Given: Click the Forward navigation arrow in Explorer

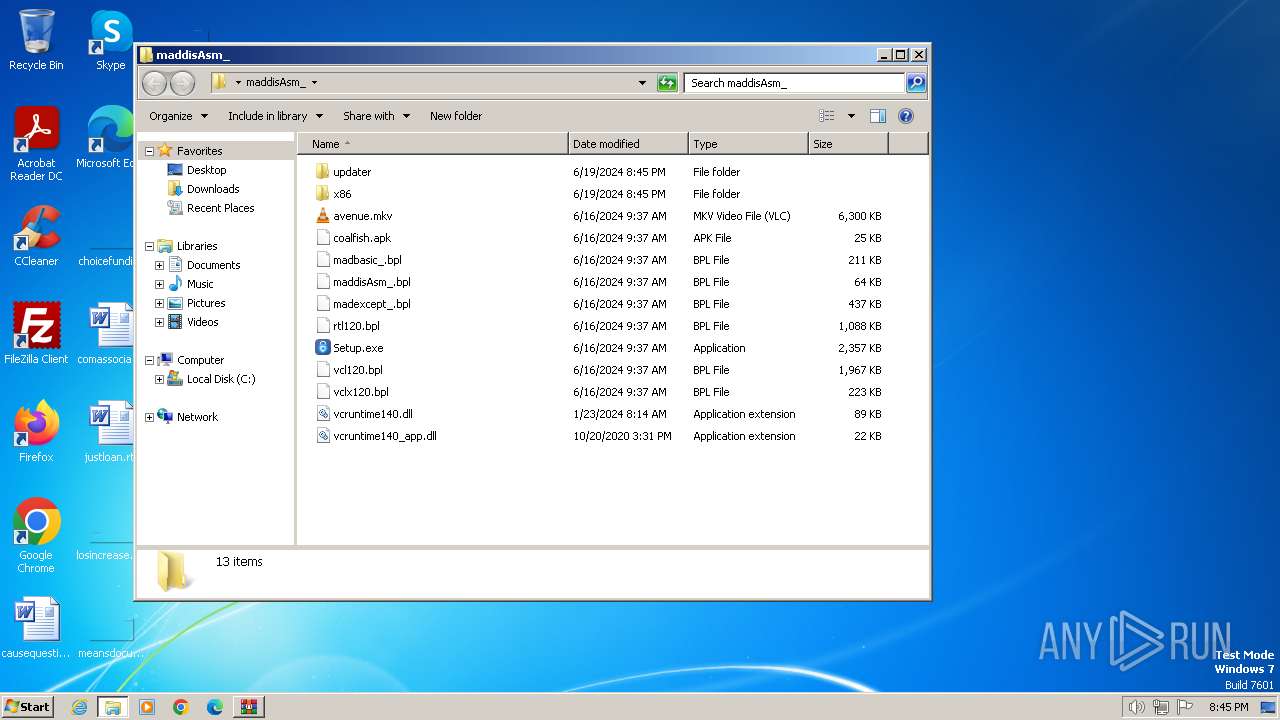Looking at the screenshot, I should pos(182,83).
